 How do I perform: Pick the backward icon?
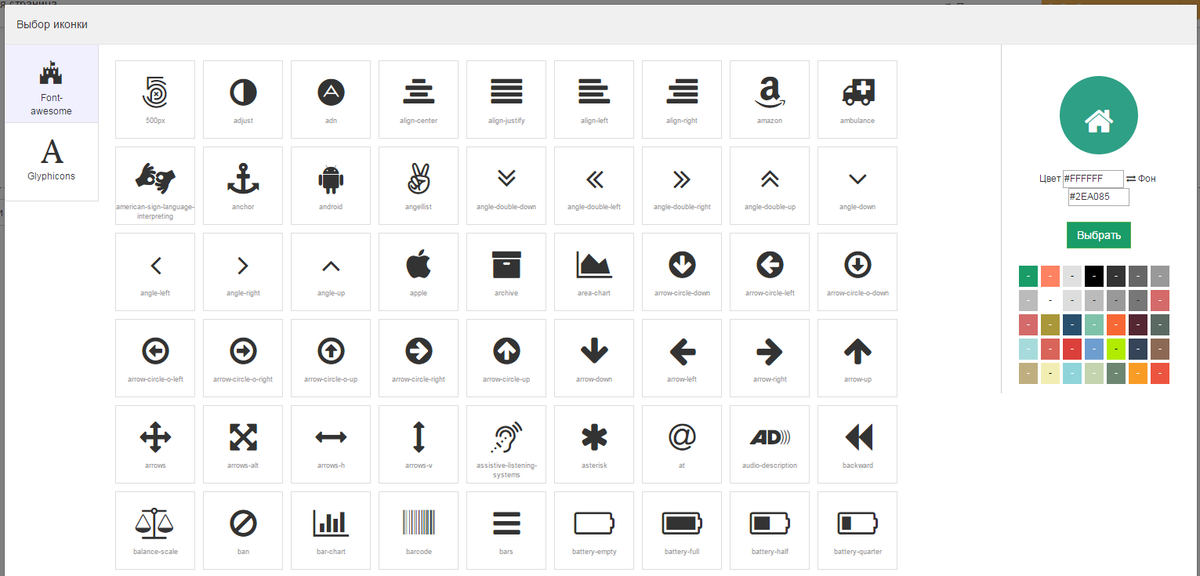pyautogui.click(x=857, y=444)
